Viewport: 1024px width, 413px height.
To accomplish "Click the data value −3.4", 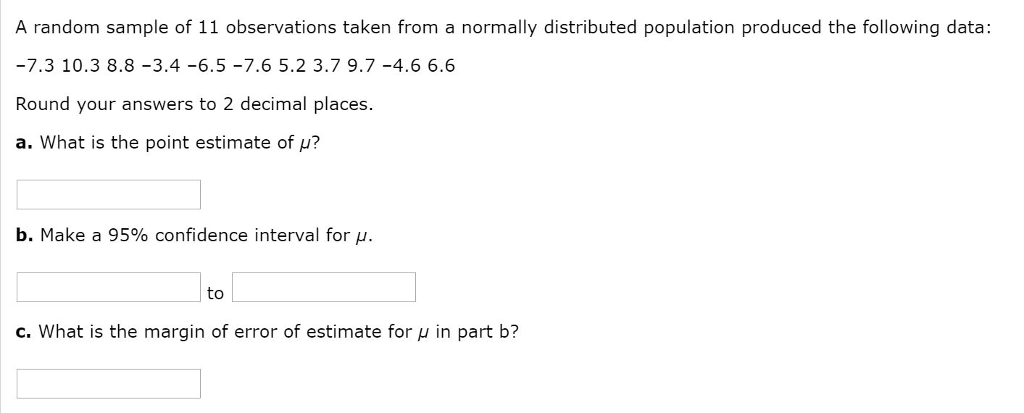I will pos(160,66).
